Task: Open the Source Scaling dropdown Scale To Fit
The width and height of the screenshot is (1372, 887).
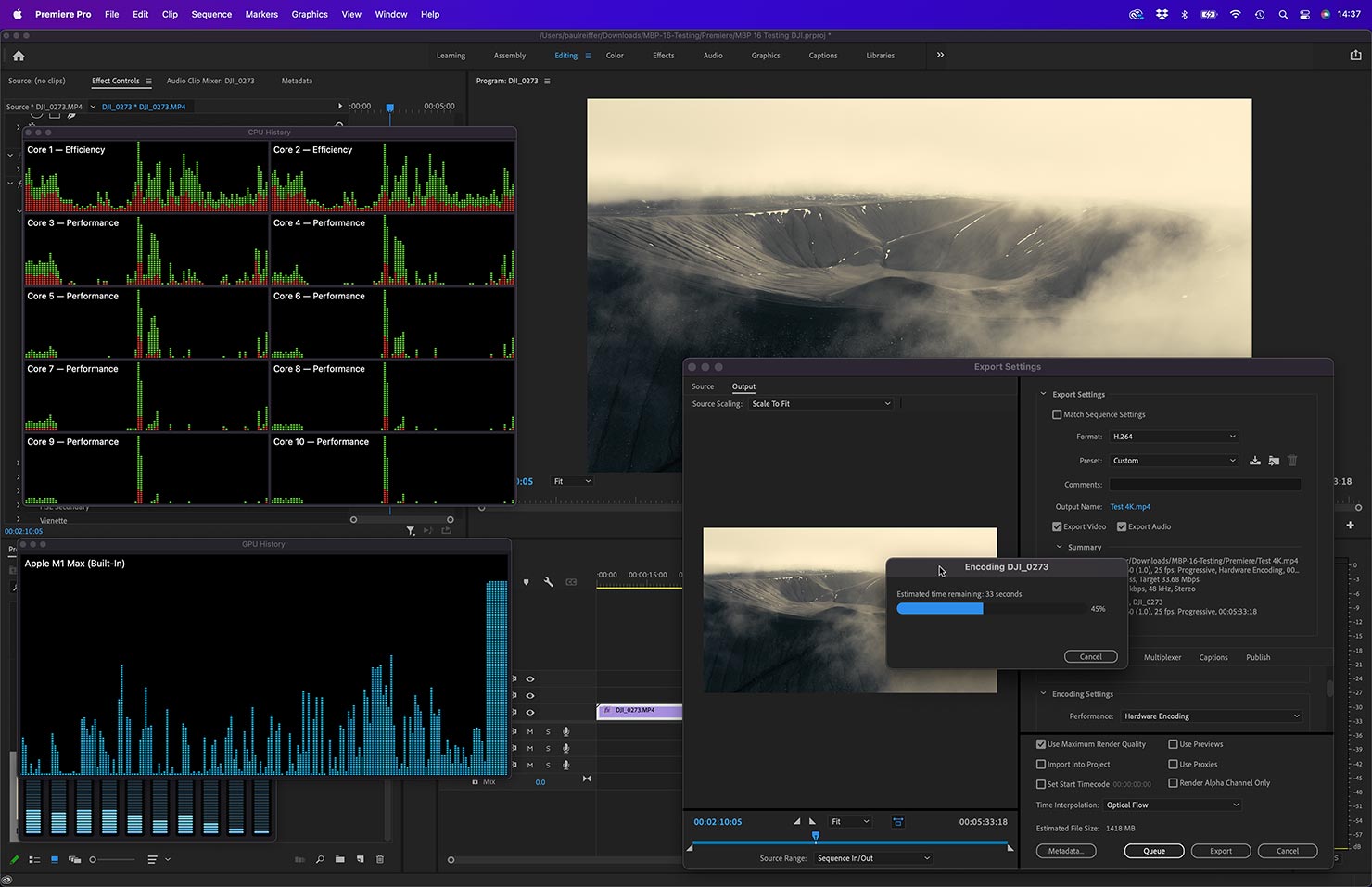Action: tap(821, 404)
